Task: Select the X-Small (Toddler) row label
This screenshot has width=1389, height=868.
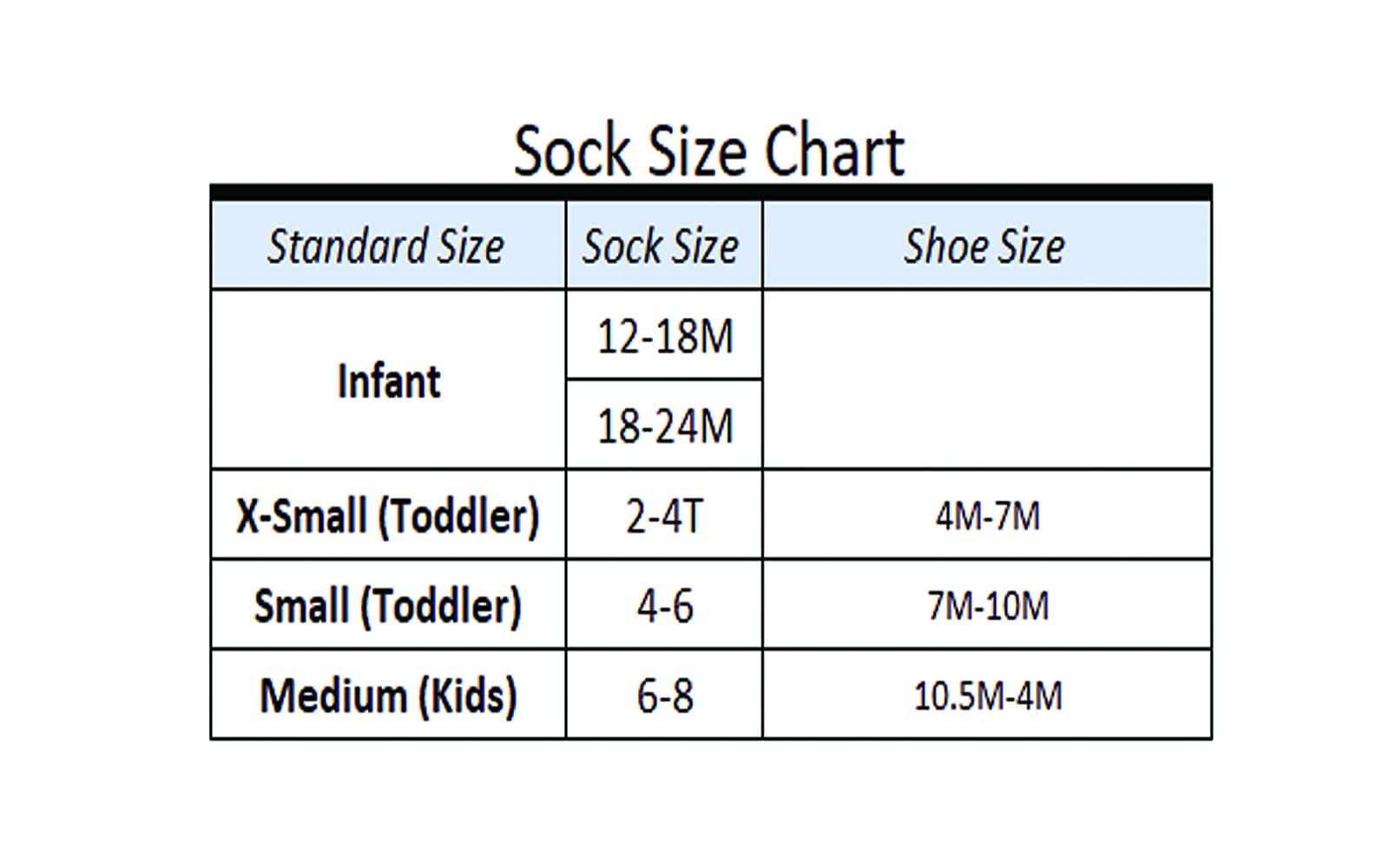Action: (x=388, y=516)
